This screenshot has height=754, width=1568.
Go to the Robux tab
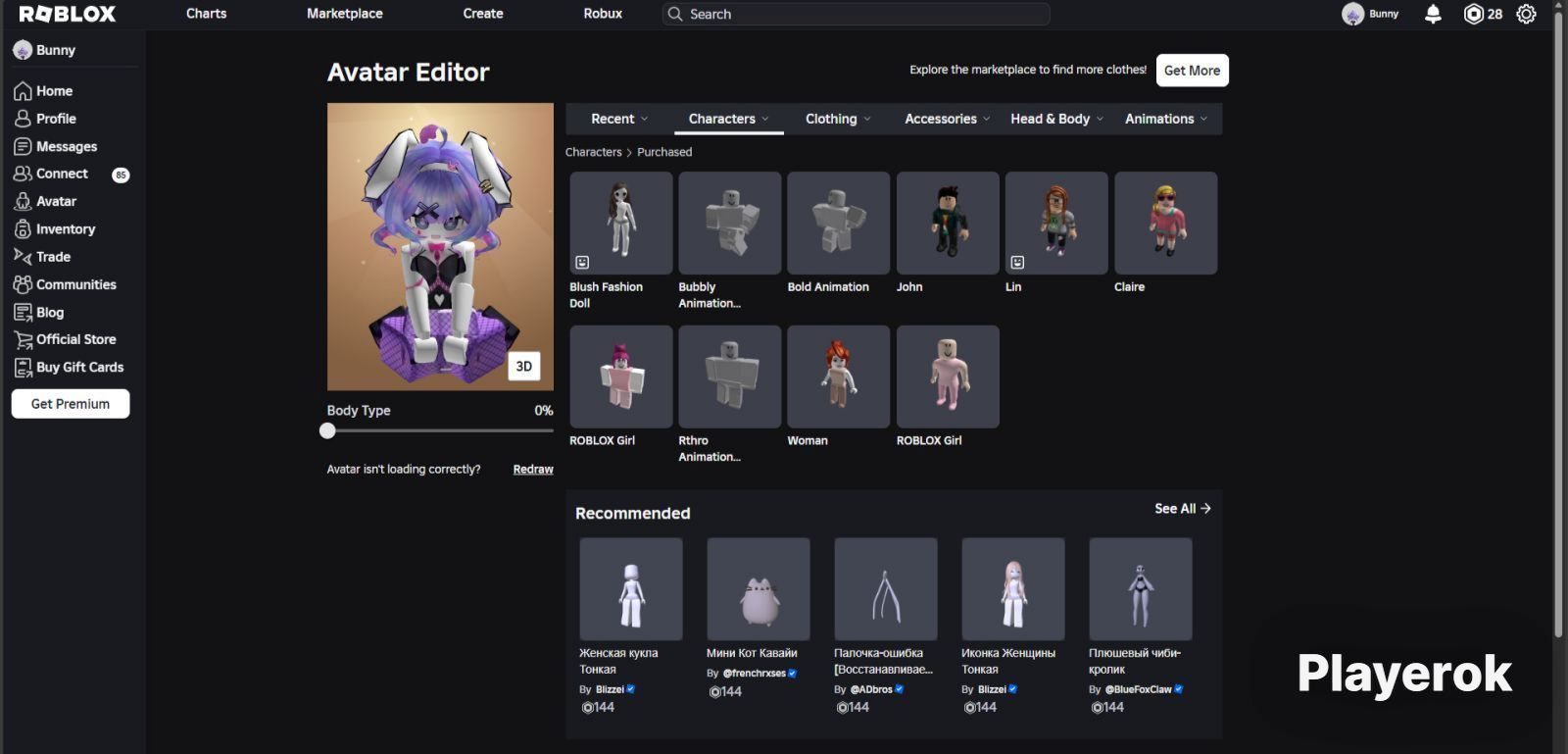coord(603,14)
